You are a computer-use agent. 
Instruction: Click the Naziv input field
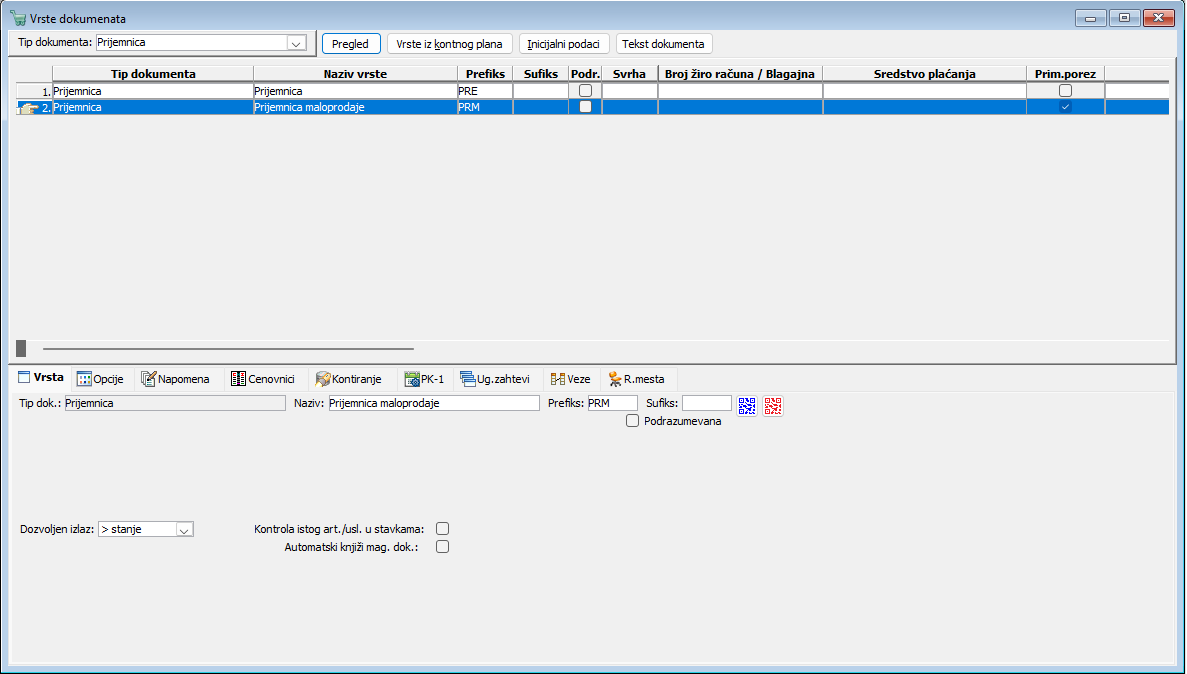pos(433,403)
